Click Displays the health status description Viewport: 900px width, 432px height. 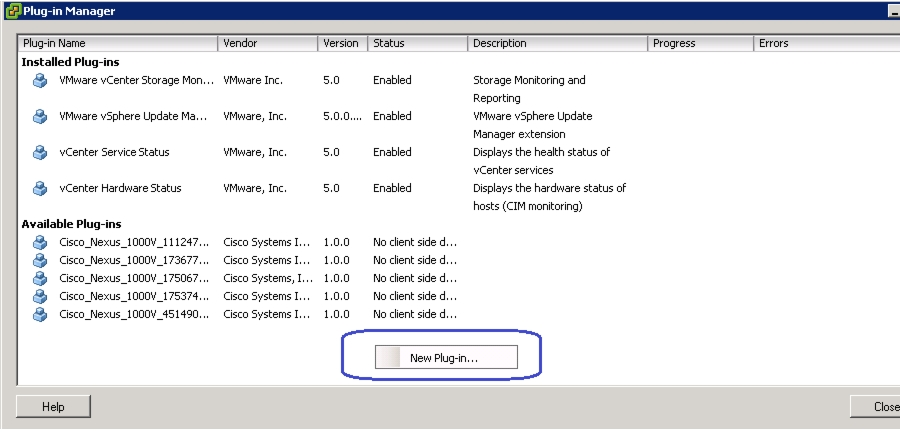tap(541, 161)
